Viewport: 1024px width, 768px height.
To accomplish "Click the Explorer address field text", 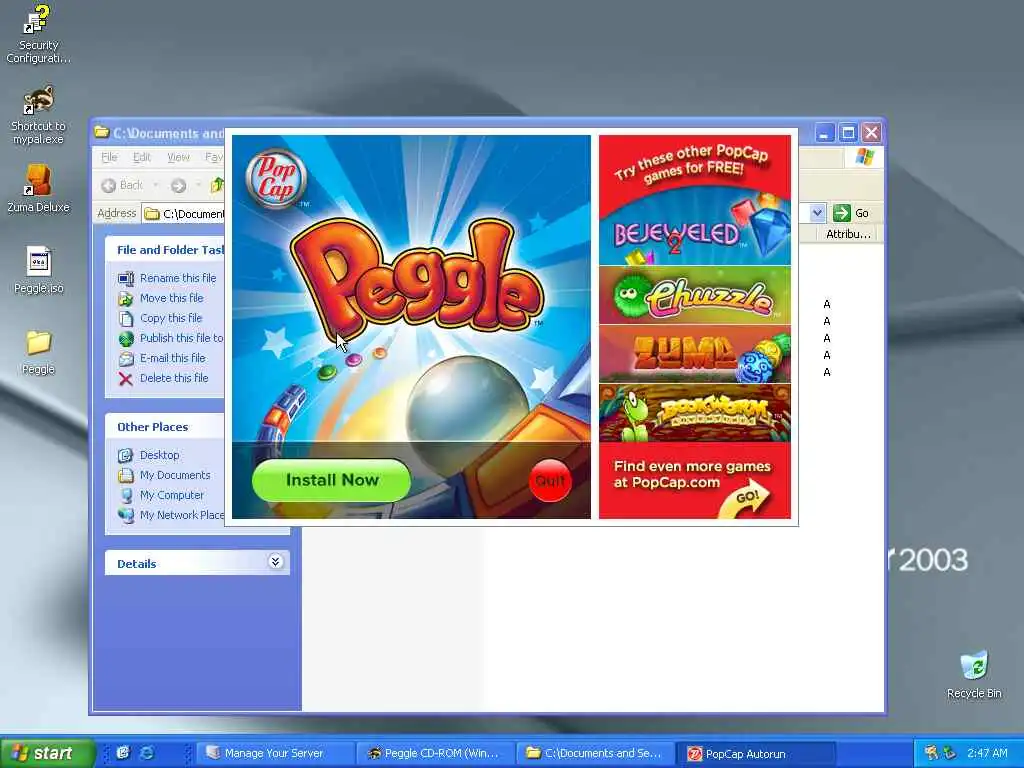I will [x=193, y=214].
